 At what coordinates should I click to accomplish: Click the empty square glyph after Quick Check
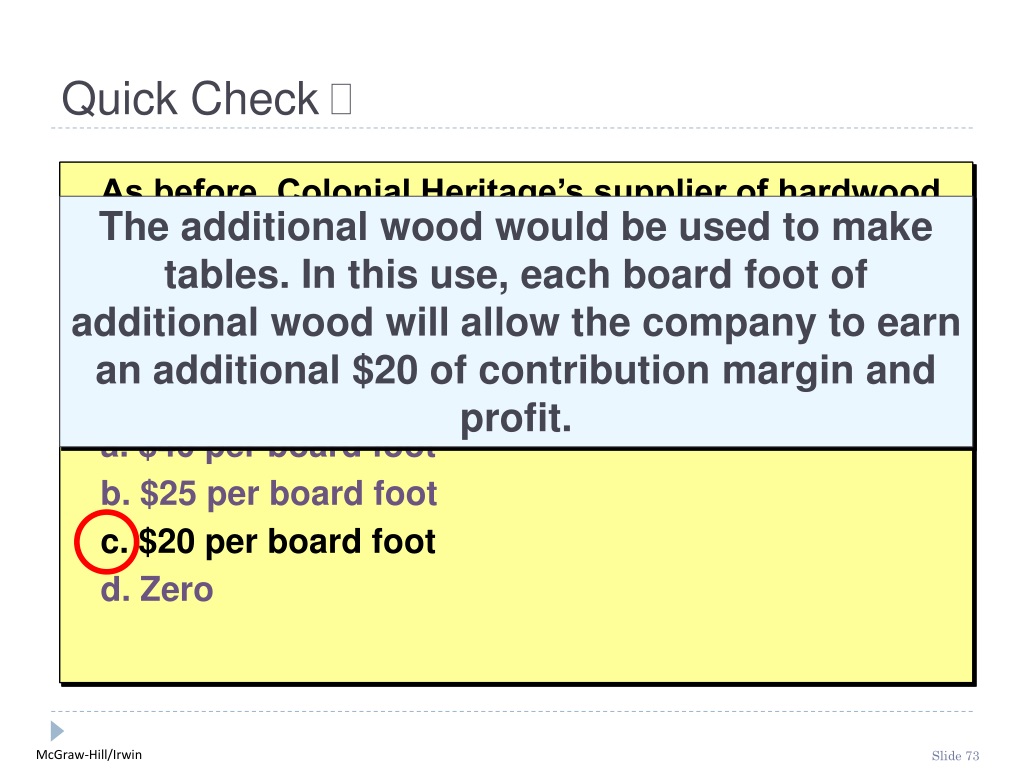click(x=341, y=99)
